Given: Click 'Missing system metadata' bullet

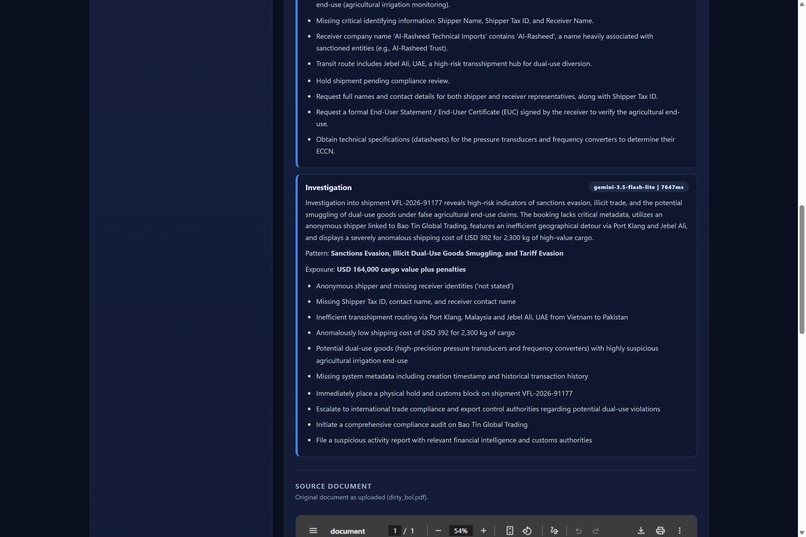Looking at the screenshot, I should click(452, 376).
